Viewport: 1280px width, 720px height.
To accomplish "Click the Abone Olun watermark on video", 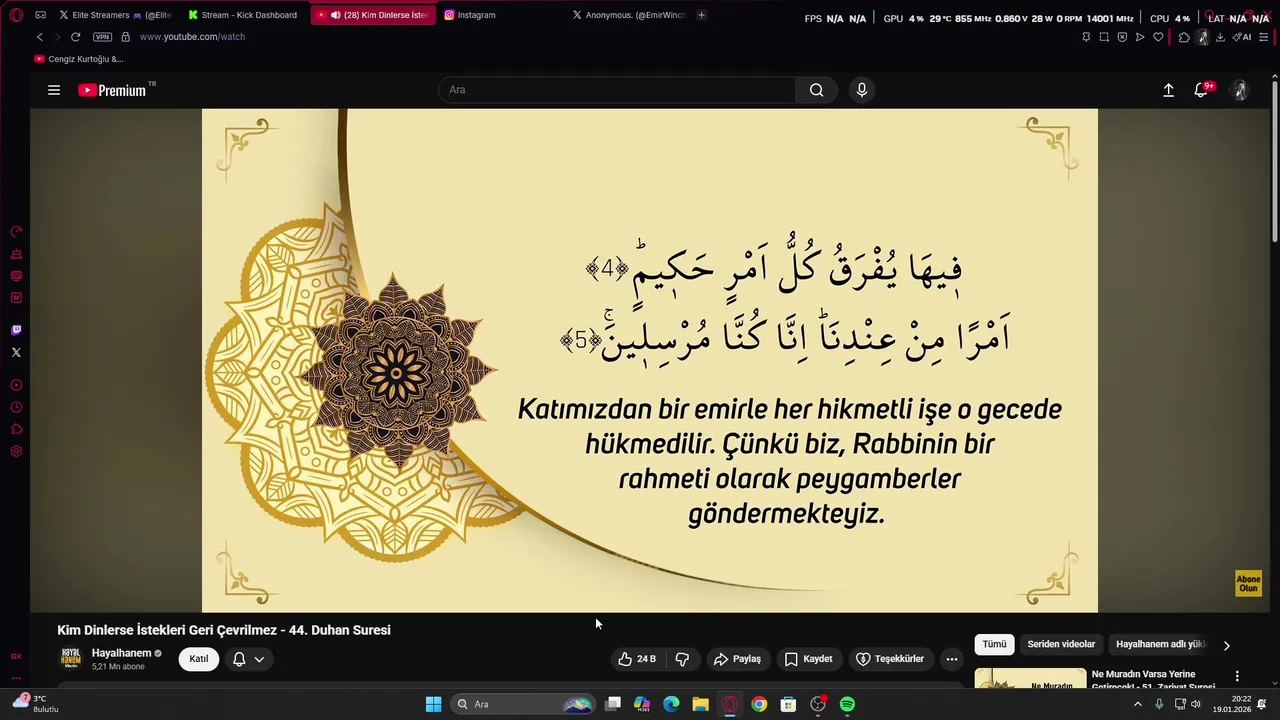I will 1248,583.
